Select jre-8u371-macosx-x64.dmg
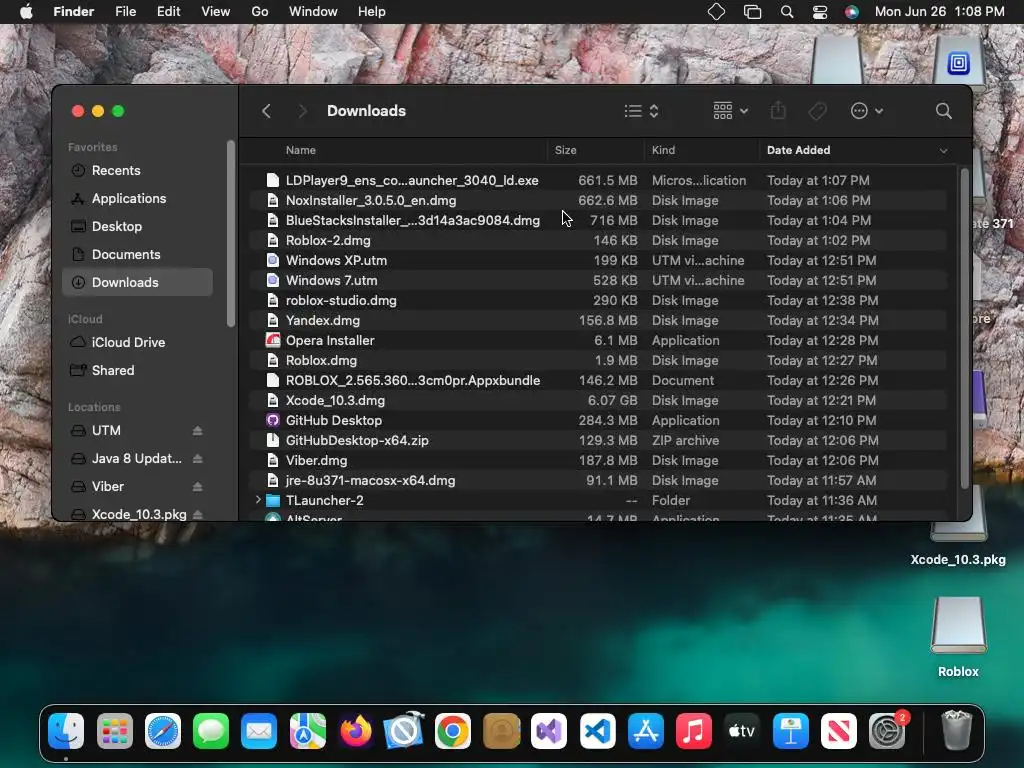The width and height of the screenshot is (1024, 768). 599,481
